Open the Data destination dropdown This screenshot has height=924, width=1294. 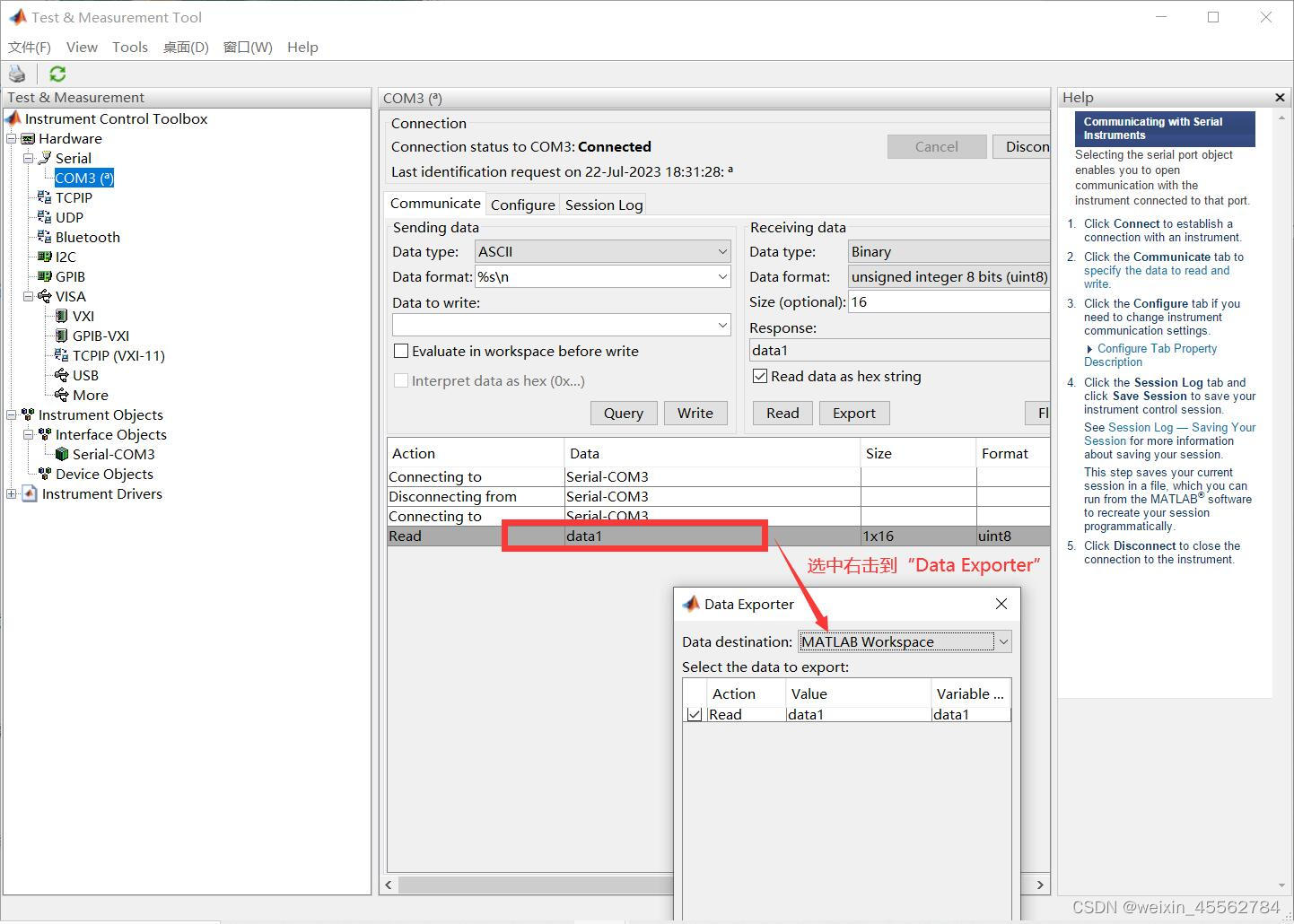pyautogui.click(x=1004, y=641)
